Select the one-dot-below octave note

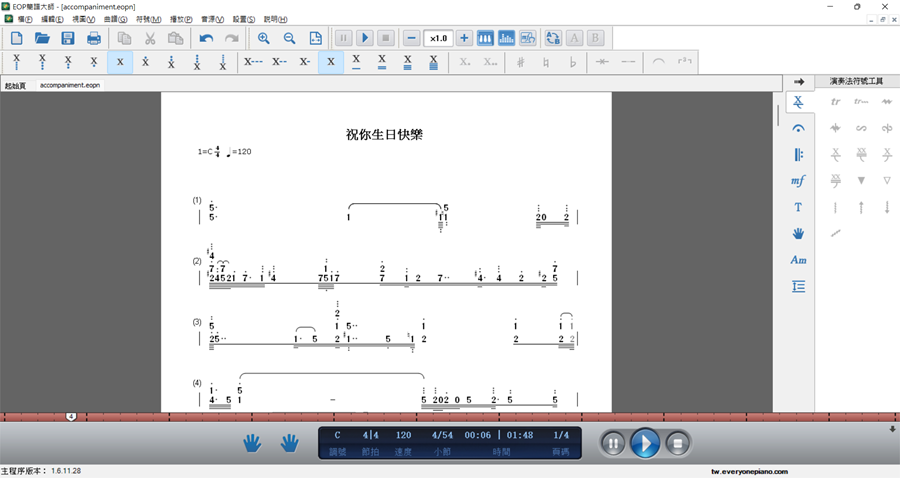point(94,62)
